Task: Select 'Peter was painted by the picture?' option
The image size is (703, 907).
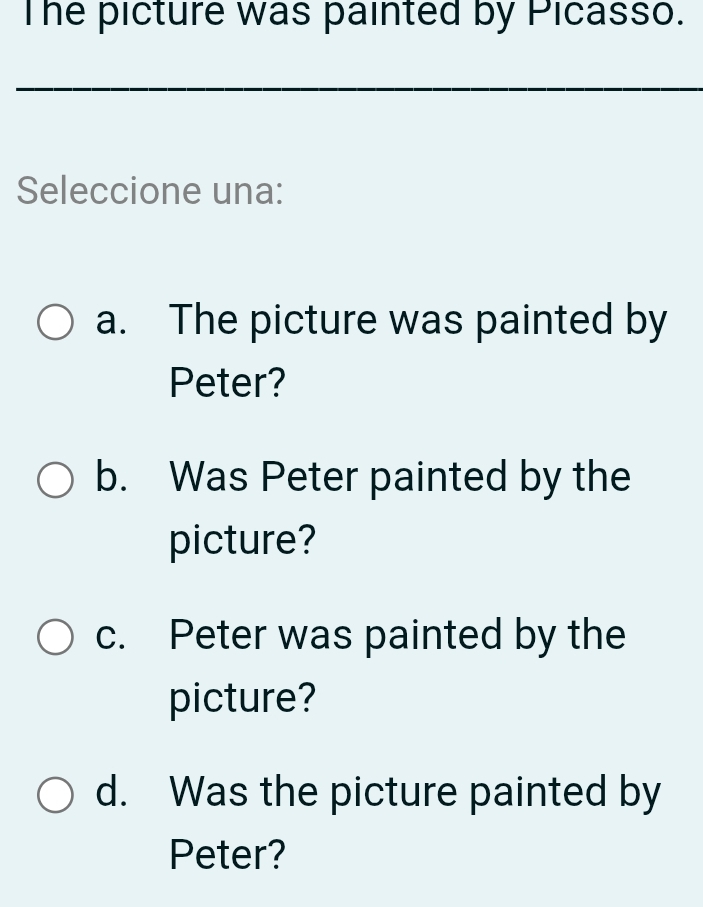Action: (x=397, y=665)
